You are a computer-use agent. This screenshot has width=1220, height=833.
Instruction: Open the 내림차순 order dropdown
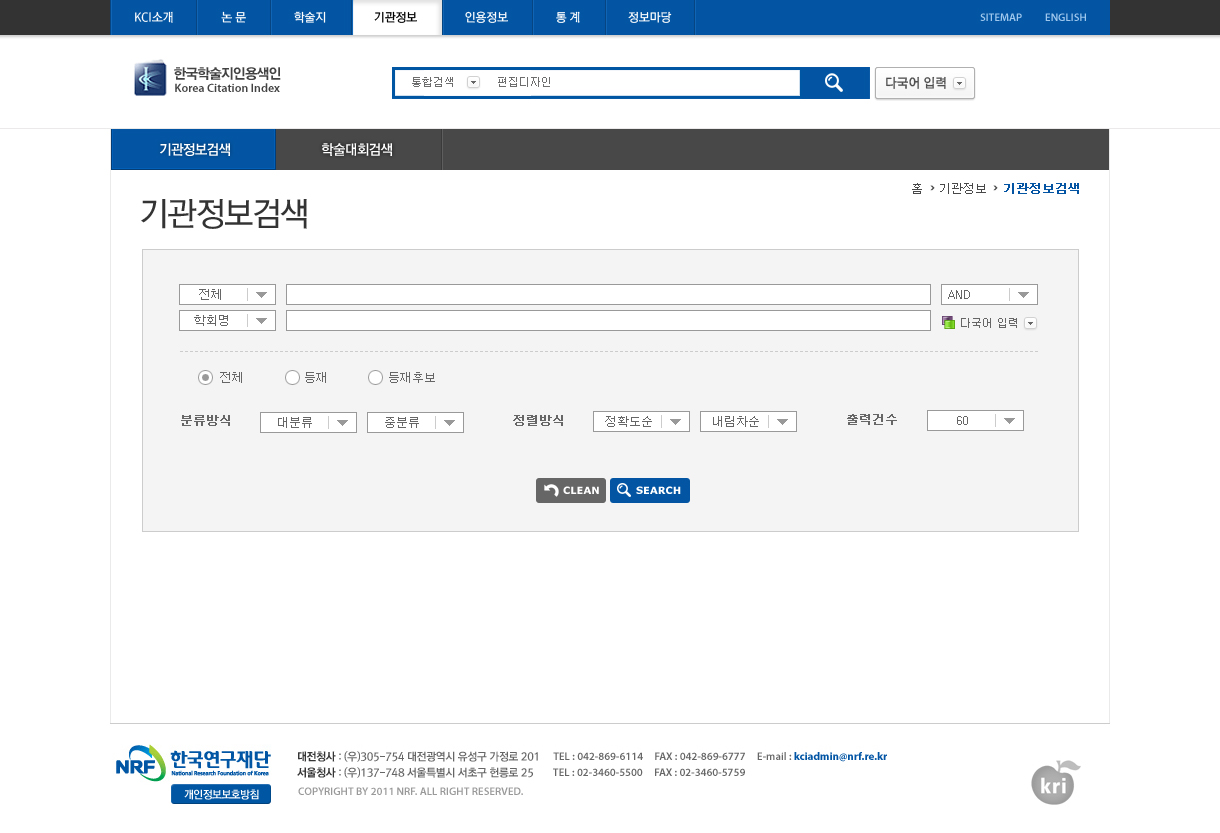(x=748, y=421)
